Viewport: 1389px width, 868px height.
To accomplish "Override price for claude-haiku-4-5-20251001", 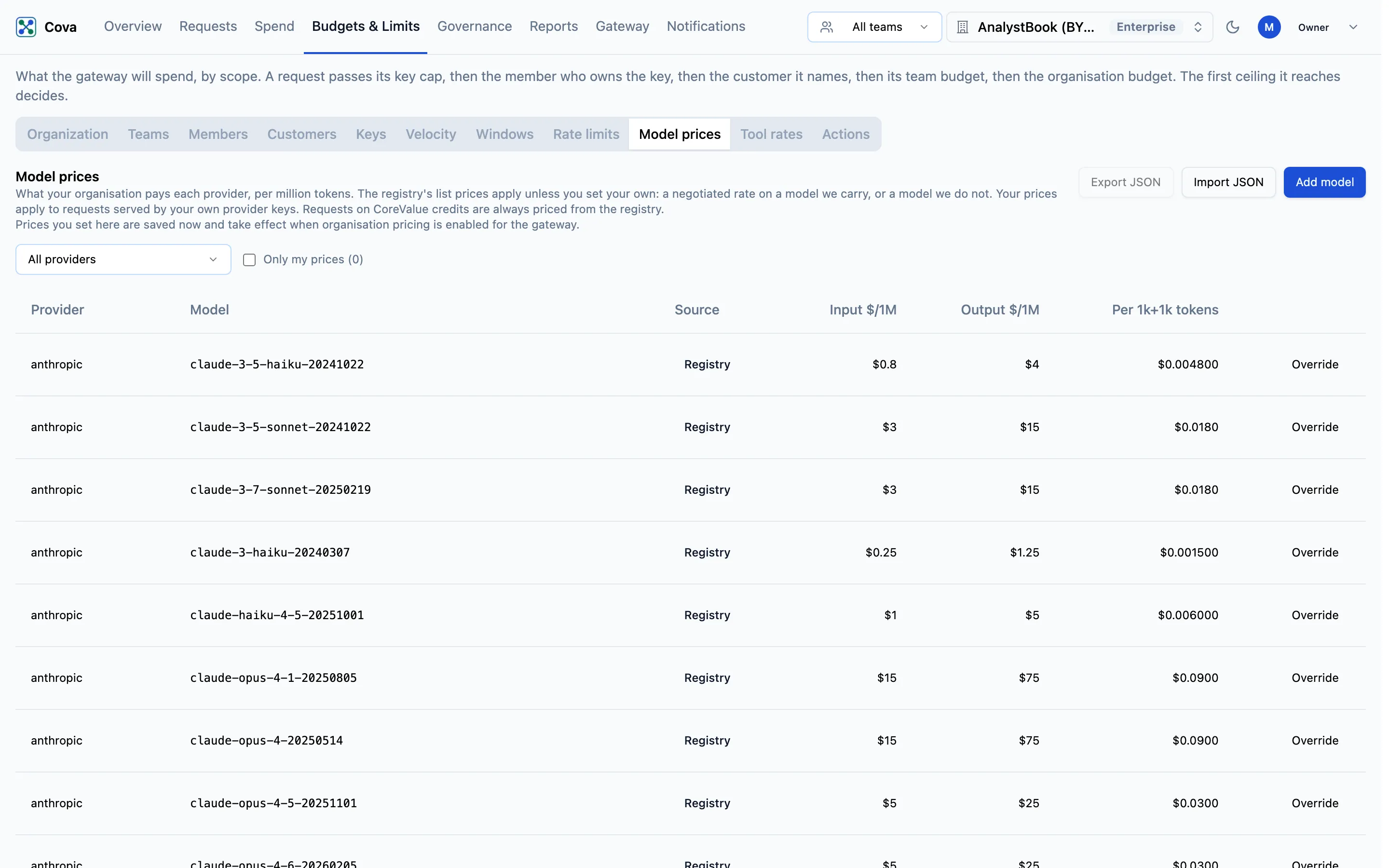I will (1315, 615).
